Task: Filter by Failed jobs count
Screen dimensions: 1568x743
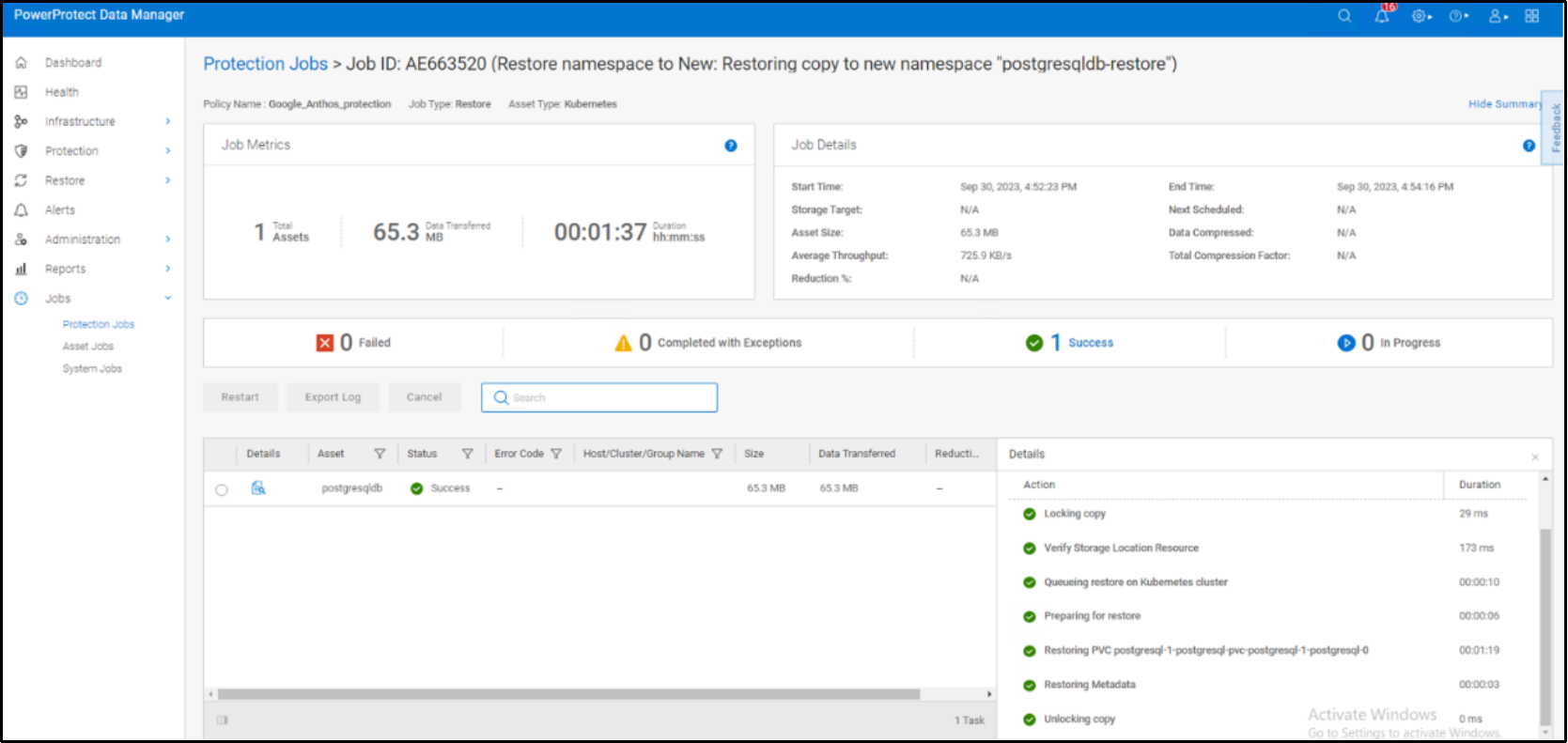Action: (x=354, y=343)
